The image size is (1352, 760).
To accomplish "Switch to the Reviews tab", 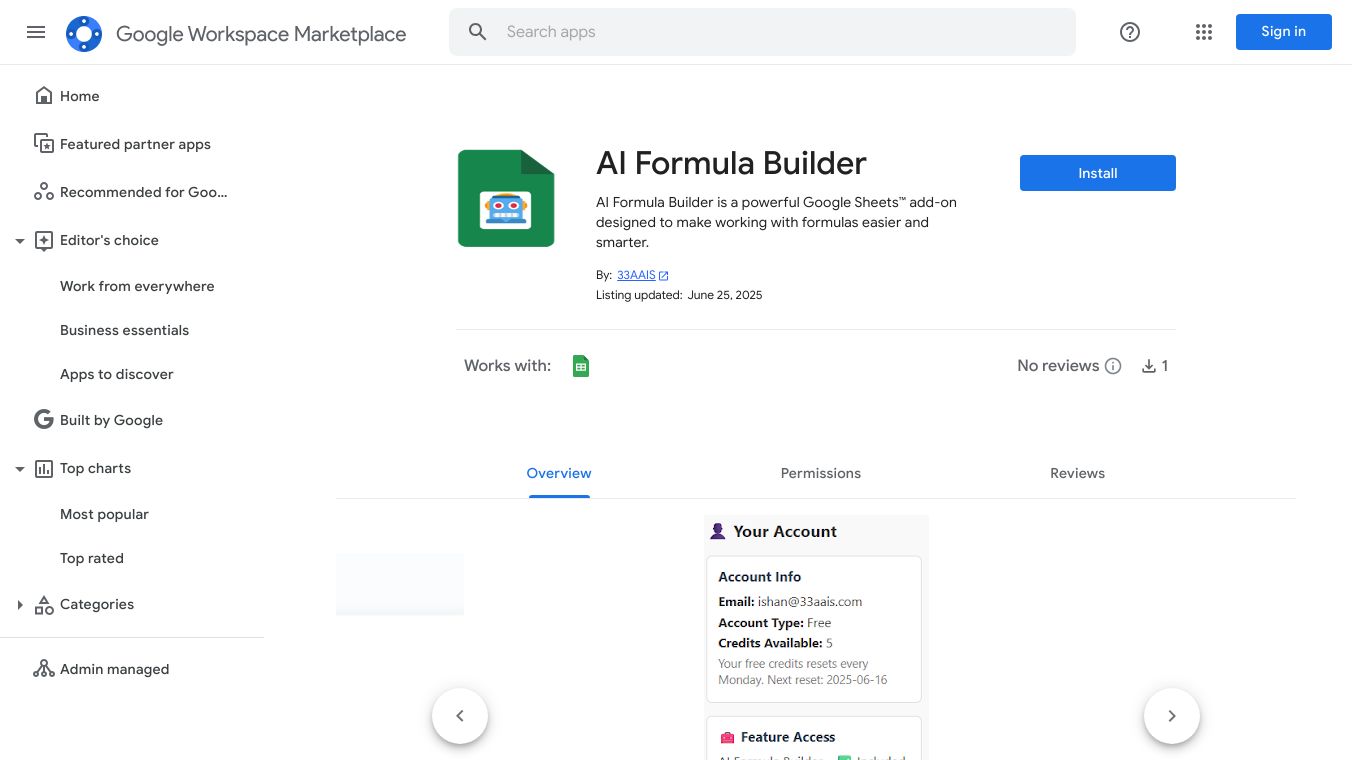I will coord(1077,473).
